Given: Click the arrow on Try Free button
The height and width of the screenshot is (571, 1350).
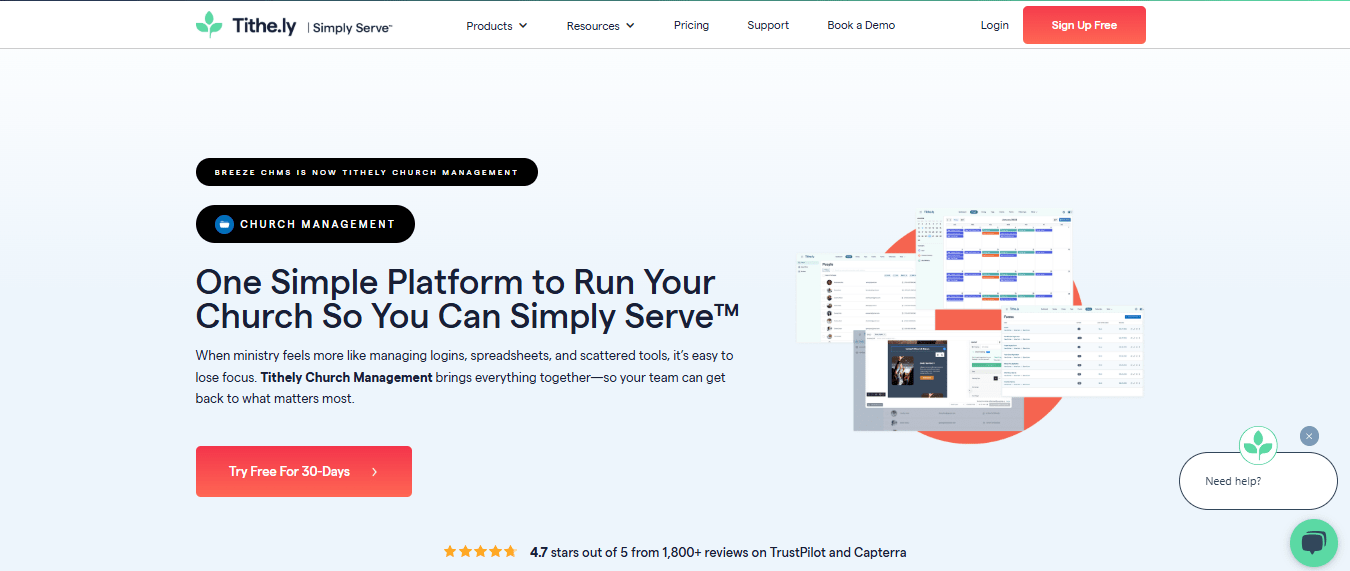Looking at the screenshot, I should coord(374,472).
